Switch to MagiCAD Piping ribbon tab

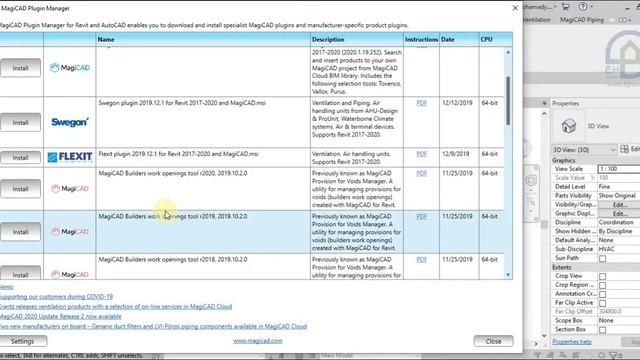click(x=582, y=20)
